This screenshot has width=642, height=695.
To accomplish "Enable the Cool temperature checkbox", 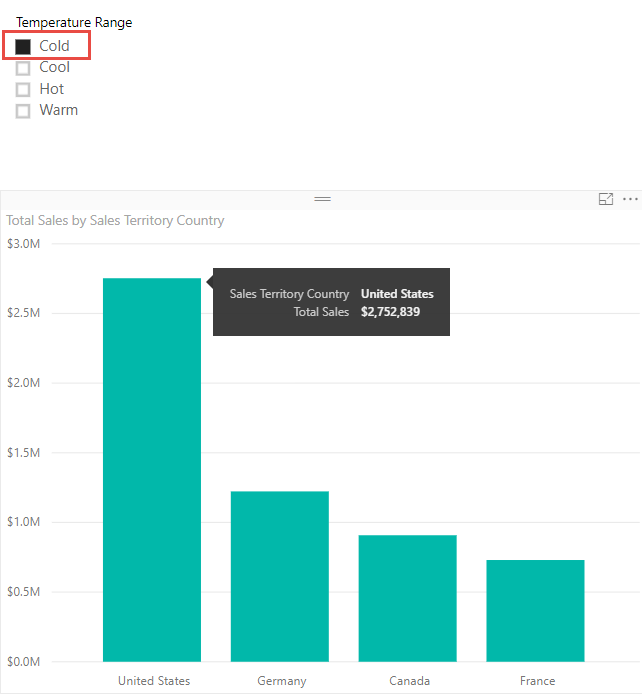I will pos(23,68).
